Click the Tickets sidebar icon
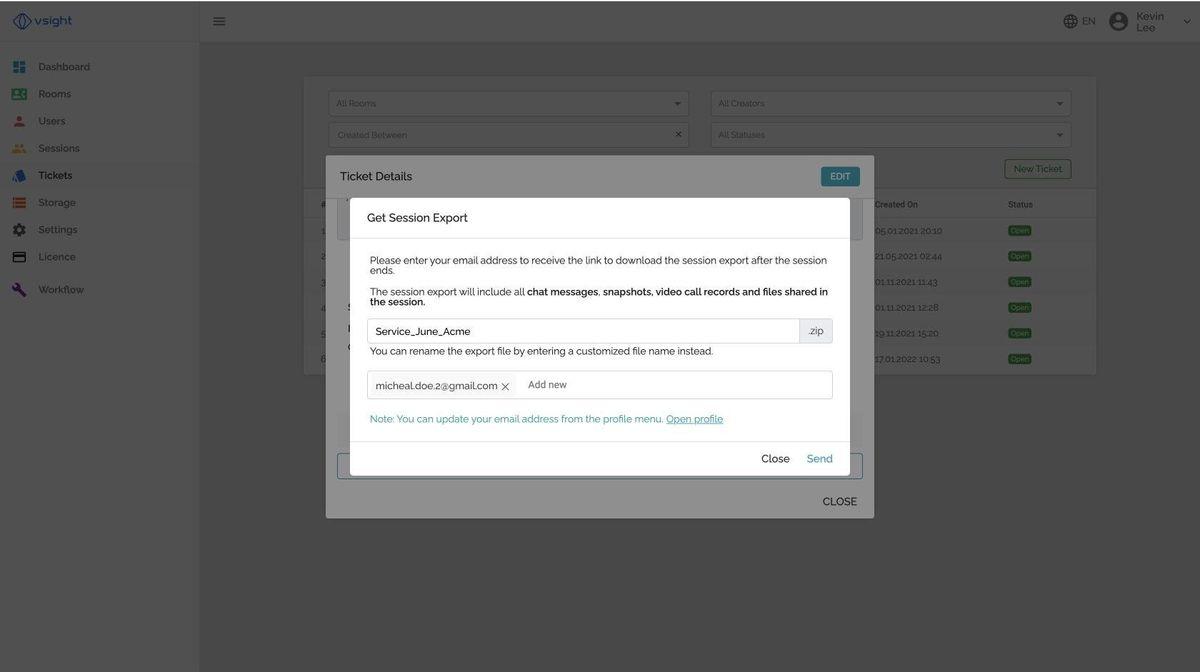Screen dimensions: 1200x672 coord(19,175)
